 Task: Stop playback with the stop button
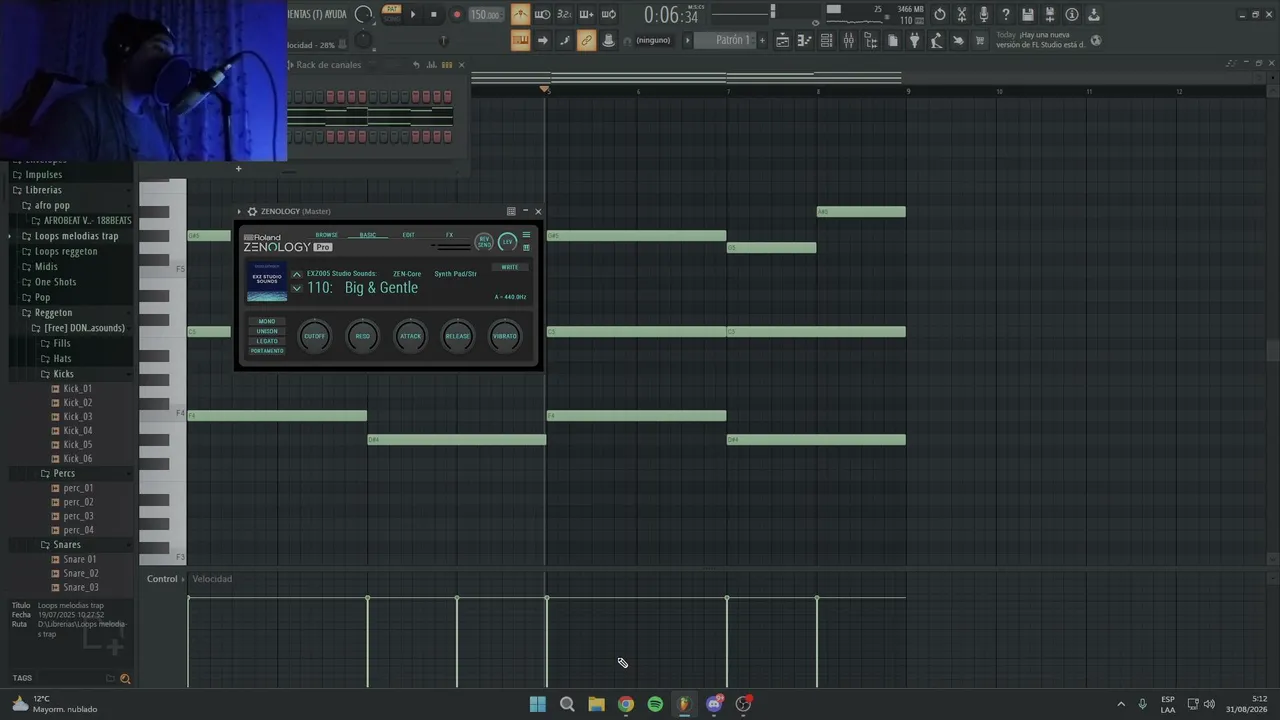(x=434, y=14)
